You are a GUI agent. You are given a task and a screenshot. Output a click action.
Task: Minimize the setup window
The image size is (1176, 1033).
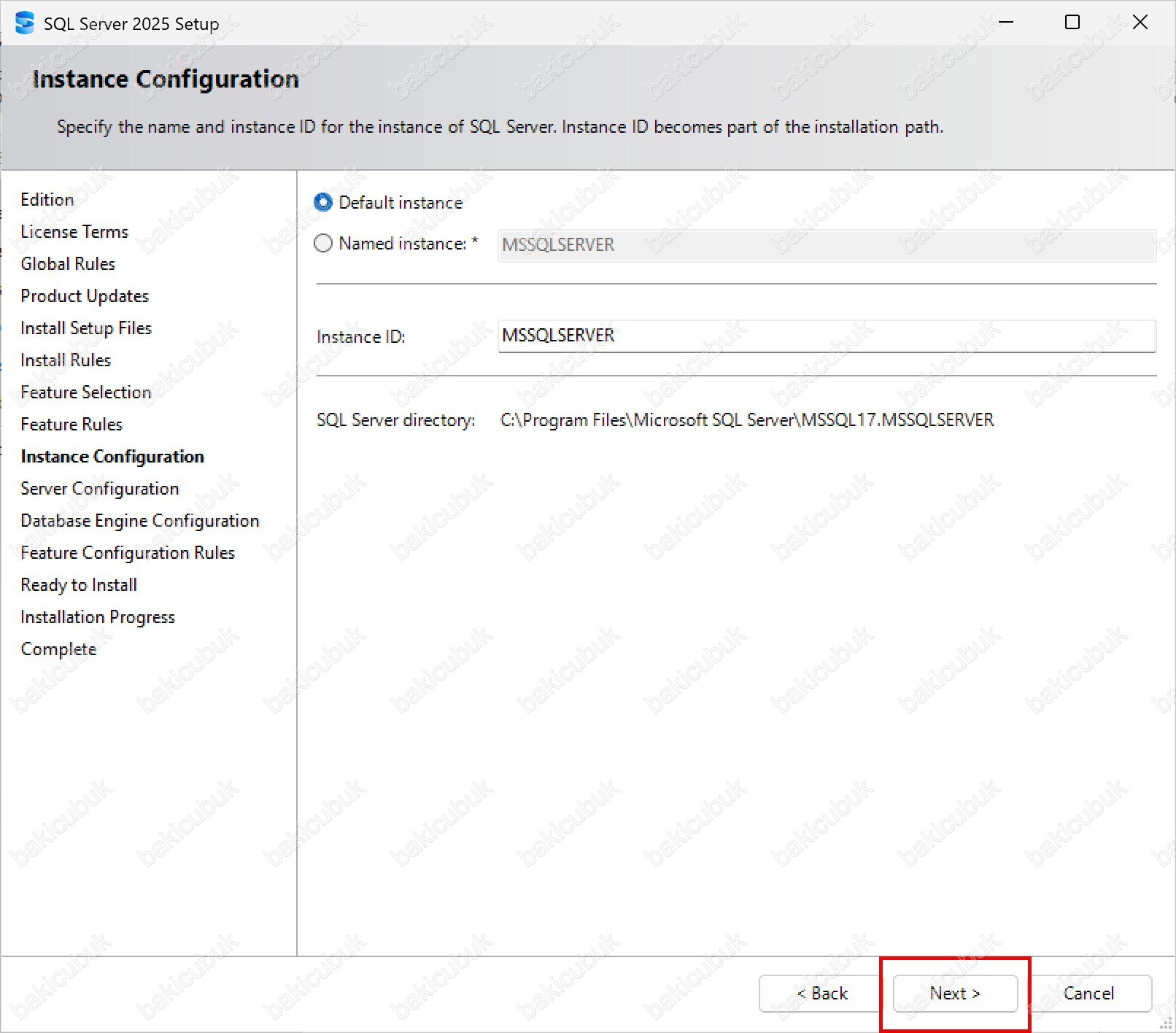(1006, 23)
